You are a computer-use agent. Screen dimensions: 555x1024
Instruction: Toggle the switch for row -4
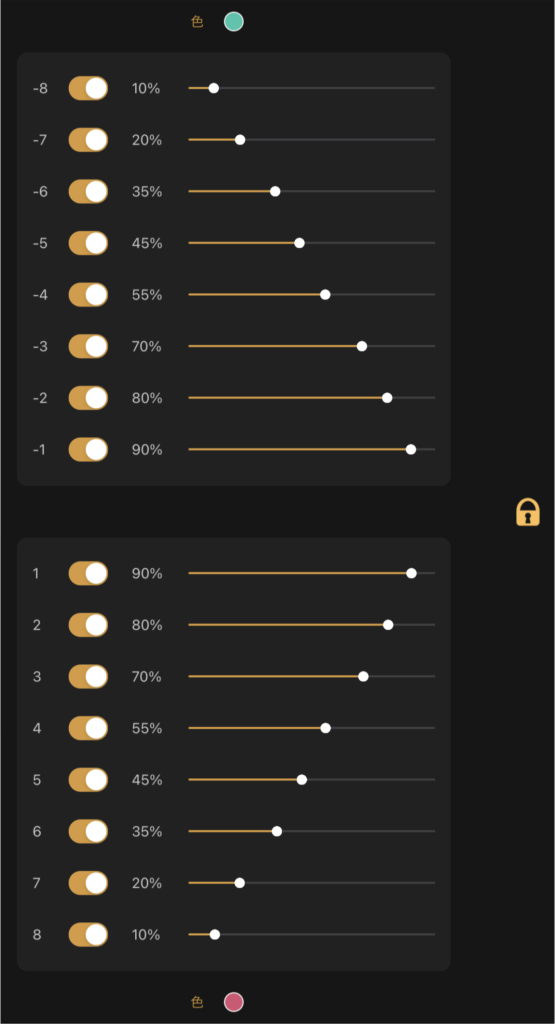pyautogui.click(x=88, y=295)
